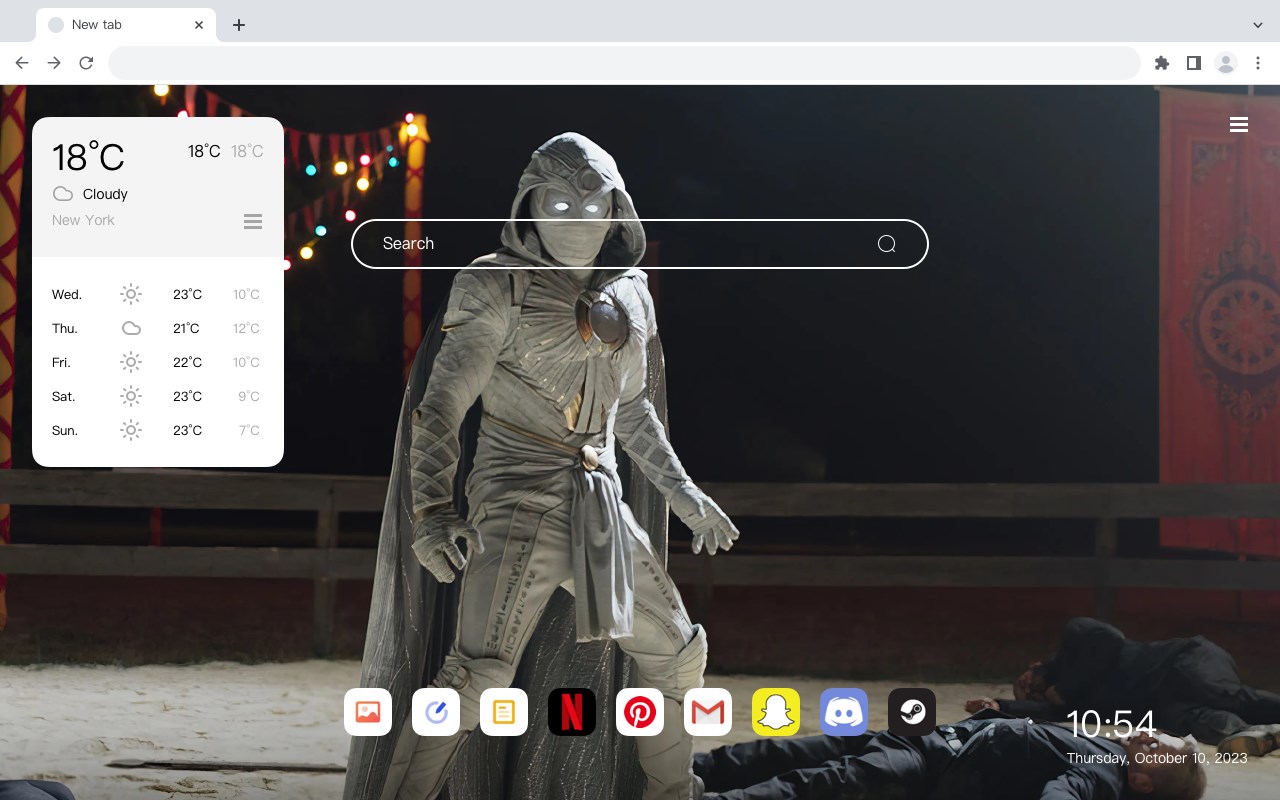Select the Fri. forecast row
The width and height of the screenshot is (1280, 800).
pyautogui.click(x=157, y=362)
